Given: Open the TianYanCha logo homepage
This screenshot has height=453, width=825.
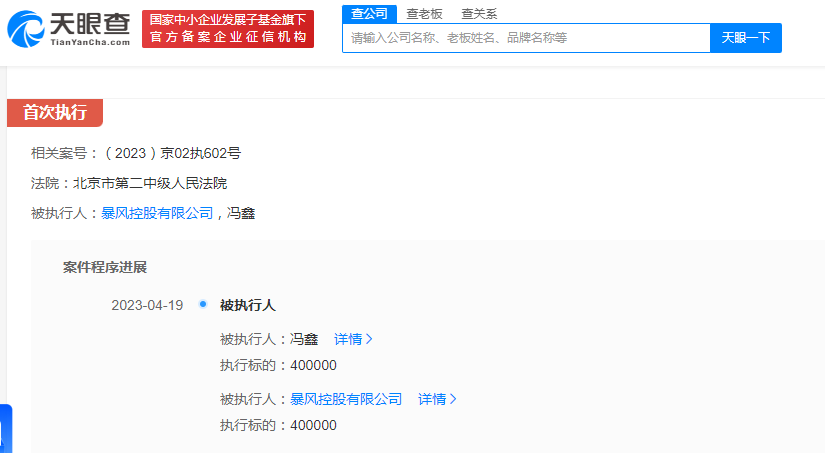Looking at the screenshot, I should point(68,29).
